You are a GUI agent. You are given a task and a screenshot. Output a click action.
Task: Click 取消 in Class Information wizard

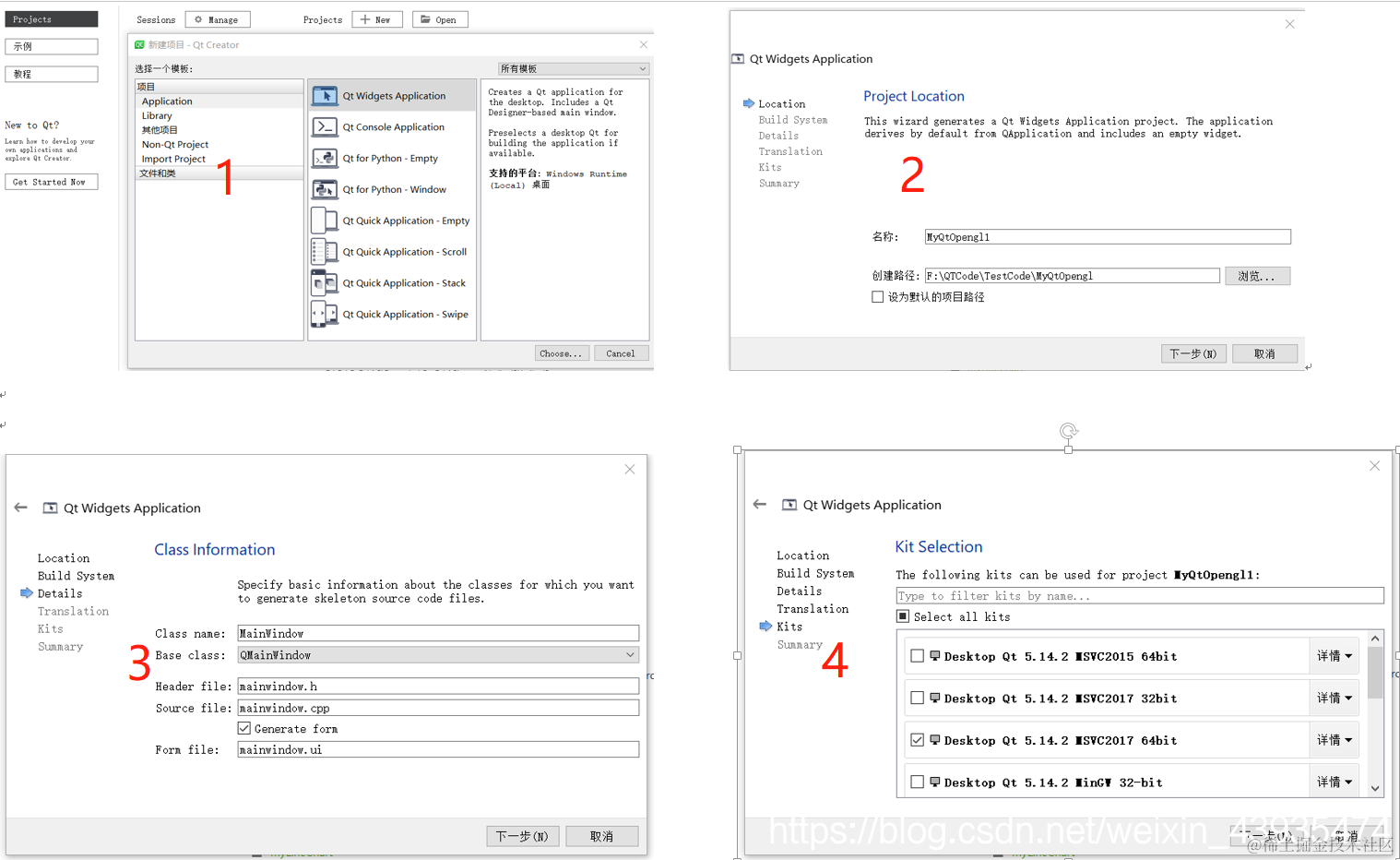click(602, 836)
